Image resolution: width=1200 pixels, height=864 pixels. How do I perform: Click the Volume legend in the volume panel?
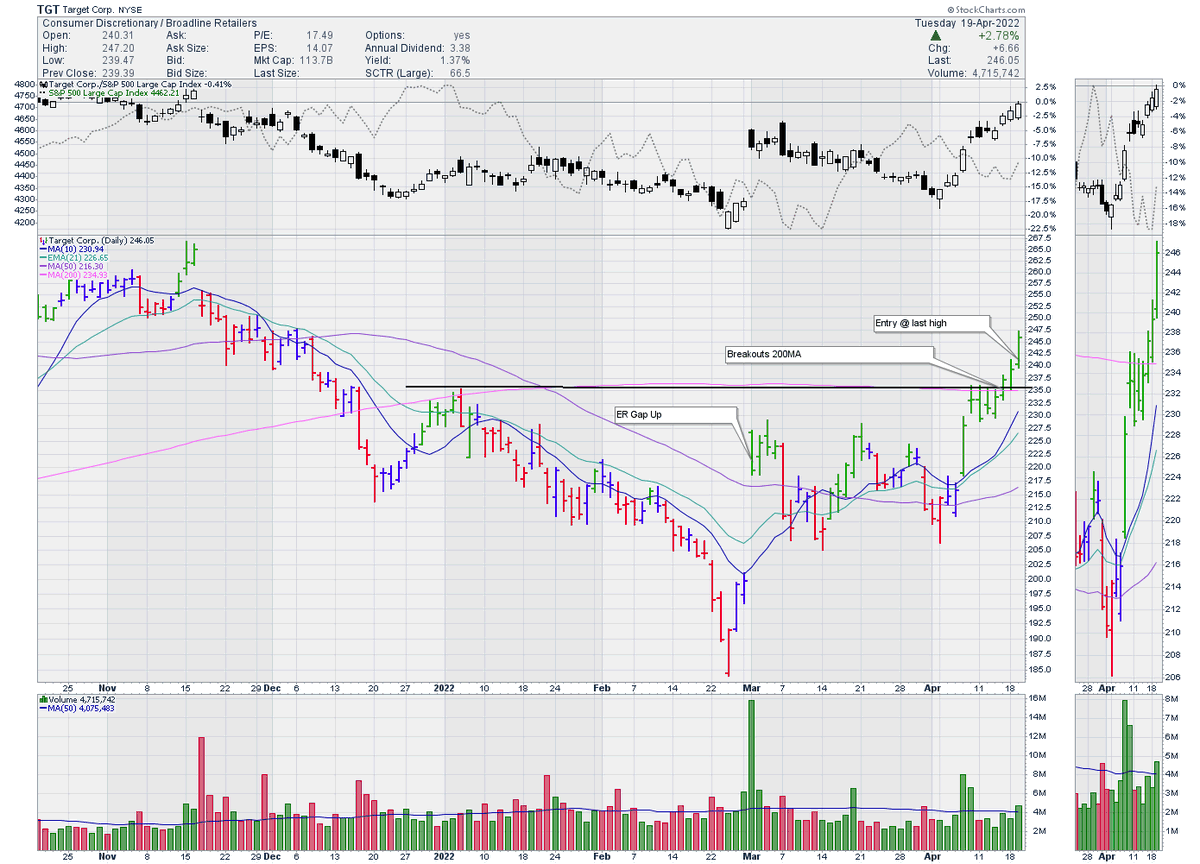(79, 699)
